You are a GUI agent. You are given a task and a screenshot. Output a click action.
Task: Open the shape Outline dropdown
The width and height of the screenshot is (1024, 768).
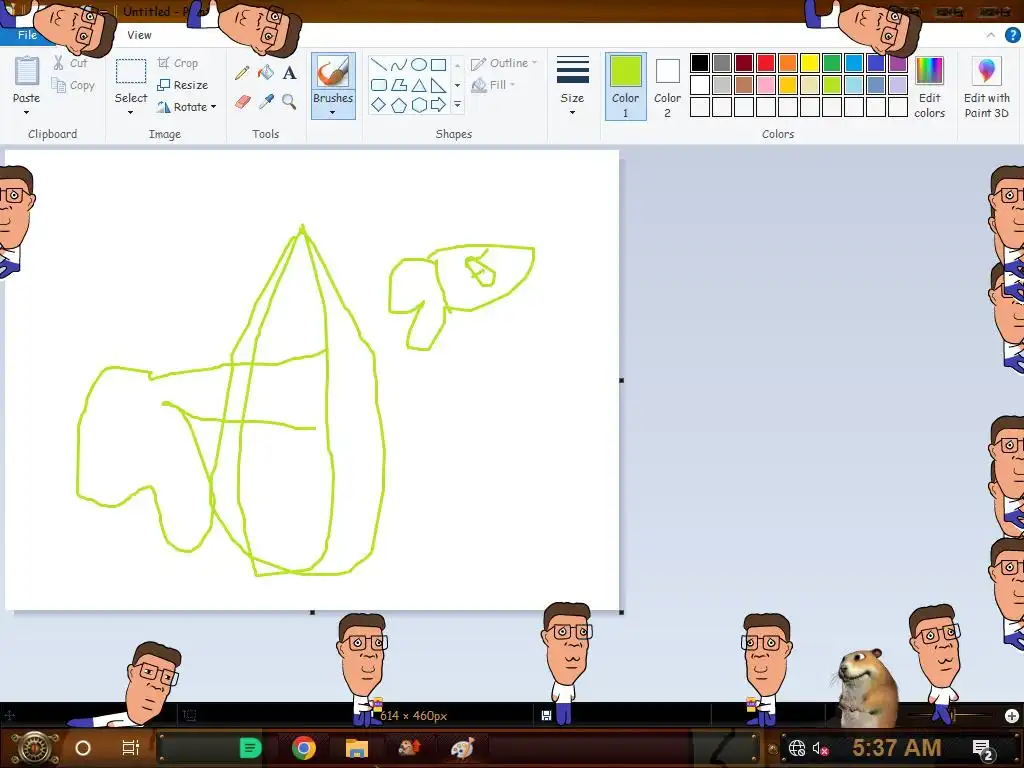tap(504, 63)
